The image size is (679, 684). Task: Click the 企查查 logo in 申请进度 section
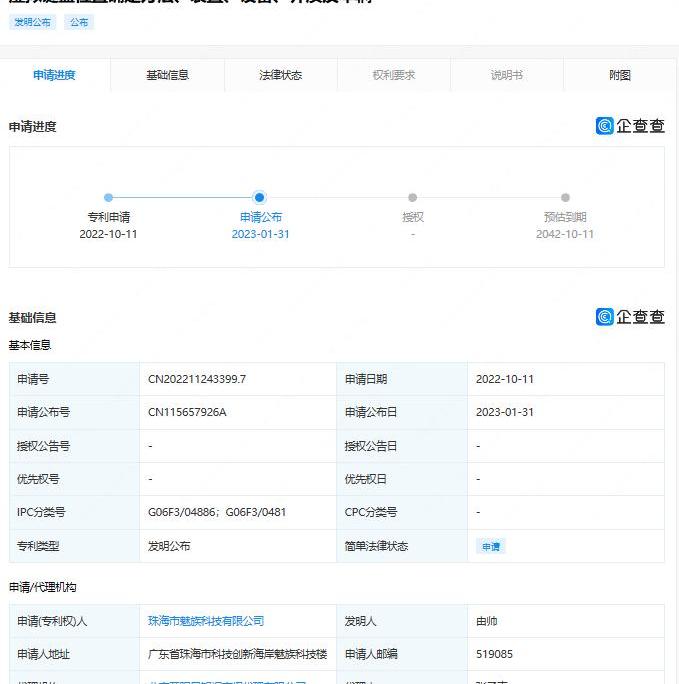click(x=630, y=126)
